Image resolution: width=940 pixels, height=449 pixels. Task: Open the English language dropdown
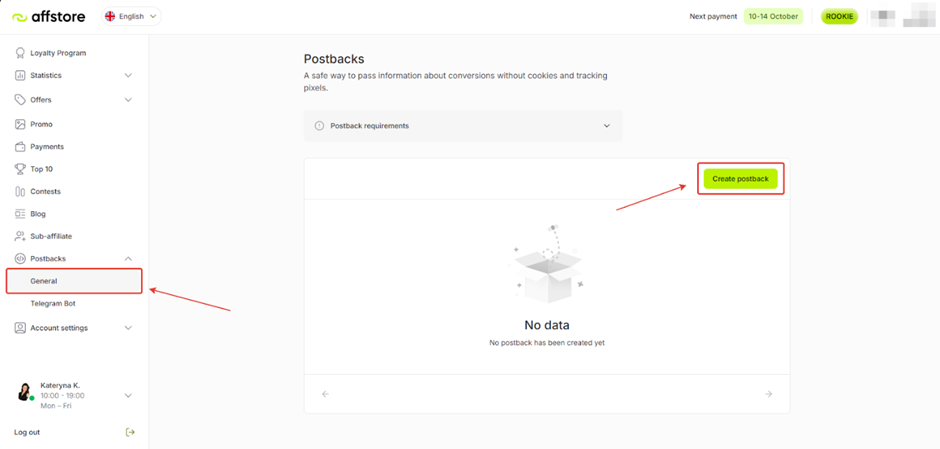pos(131,16)
